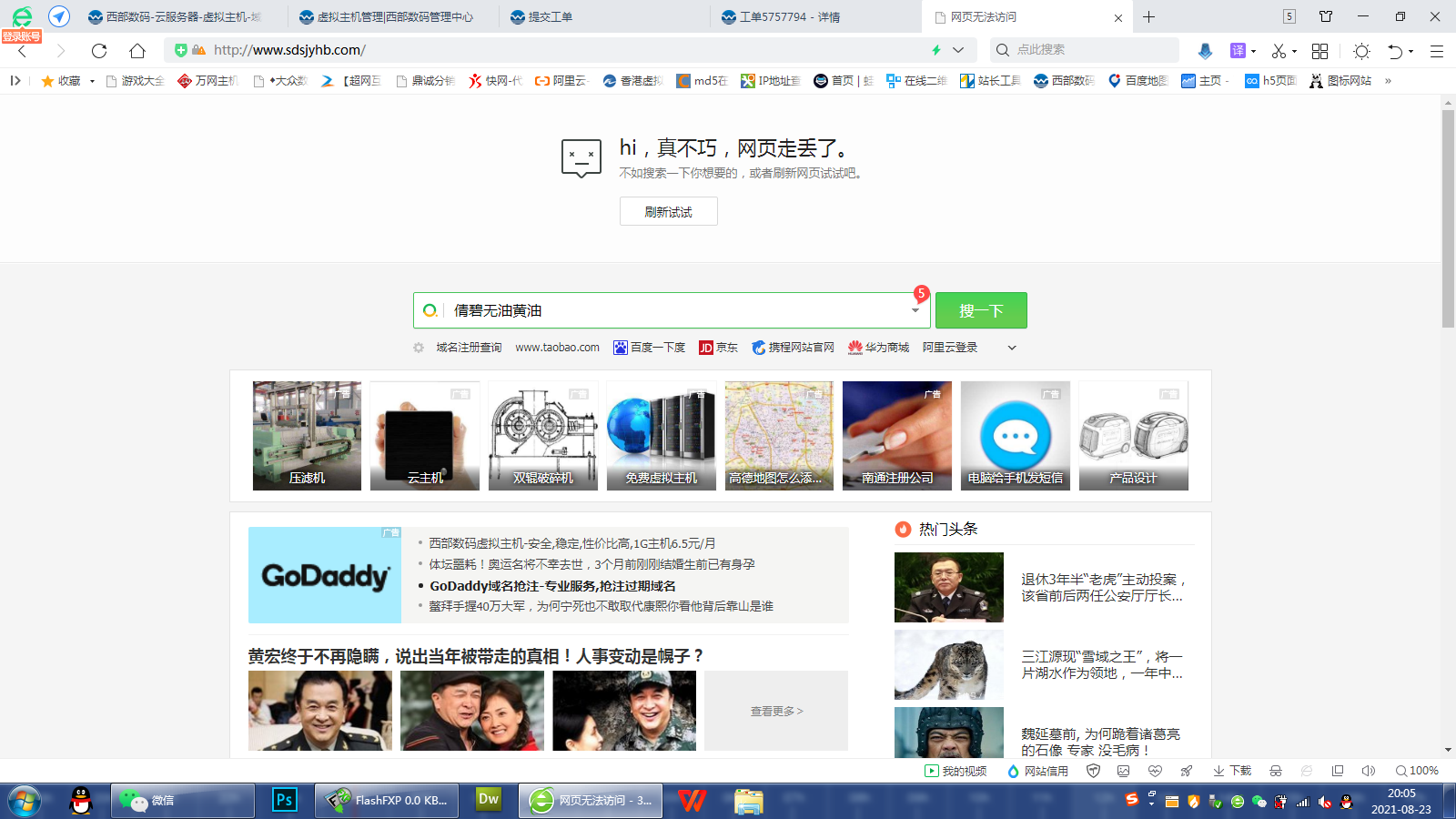The image size is (1456, 819).
Task: Click the scissors screenshot icon
Action: click(x=1279, y=51)
